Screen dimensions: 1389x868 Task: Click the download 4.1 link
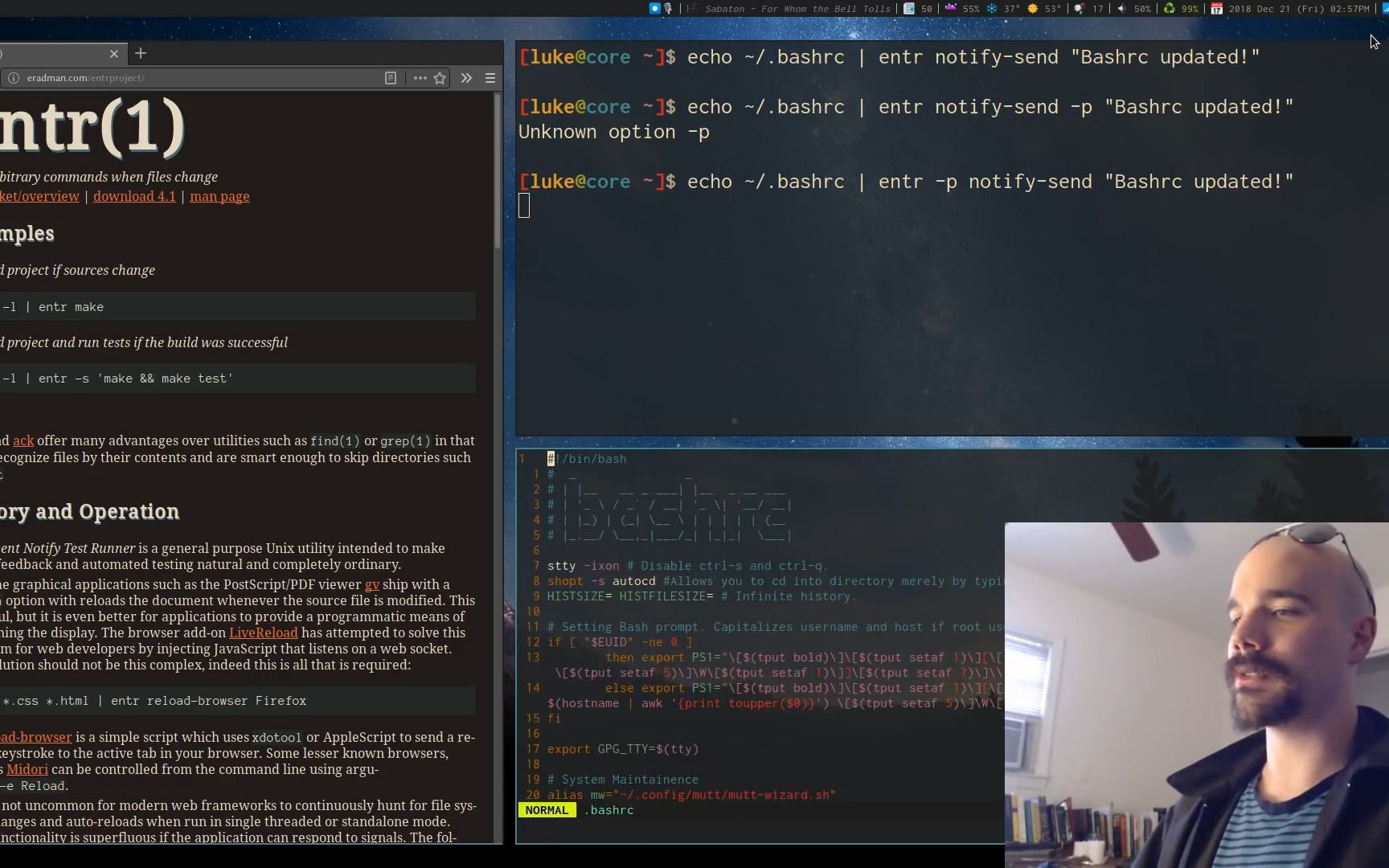(x=134, y=196)
